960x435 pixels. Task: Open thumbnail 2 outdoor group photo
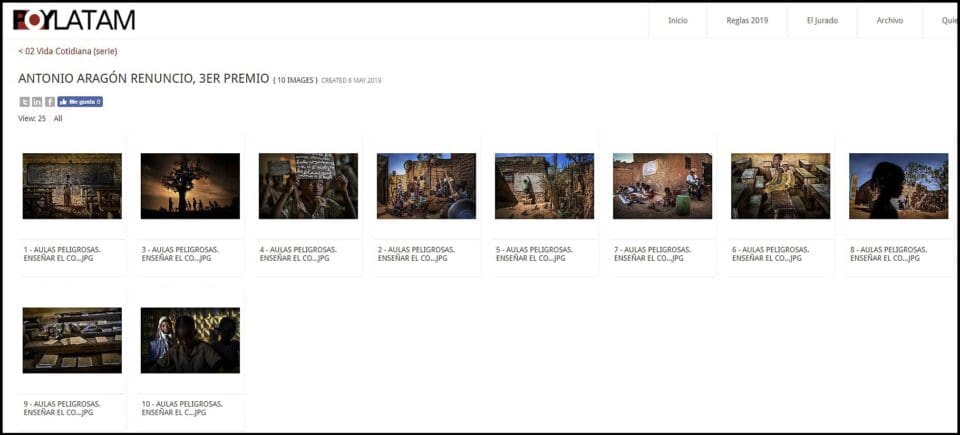pyautogui.click(x=427, y=186)
